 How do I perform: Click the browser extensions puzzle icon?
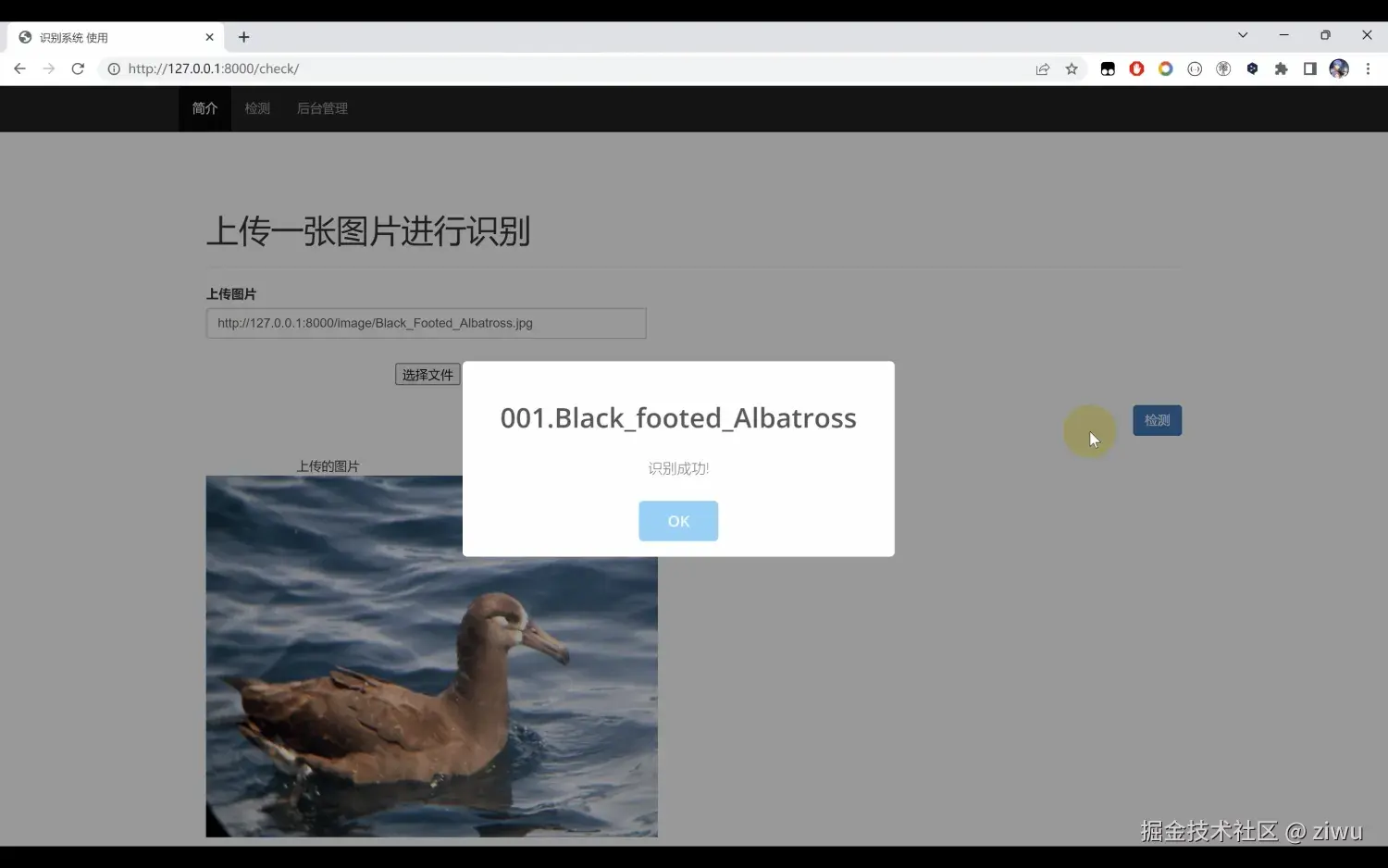pyautogui.click(x=1281, y=68)
